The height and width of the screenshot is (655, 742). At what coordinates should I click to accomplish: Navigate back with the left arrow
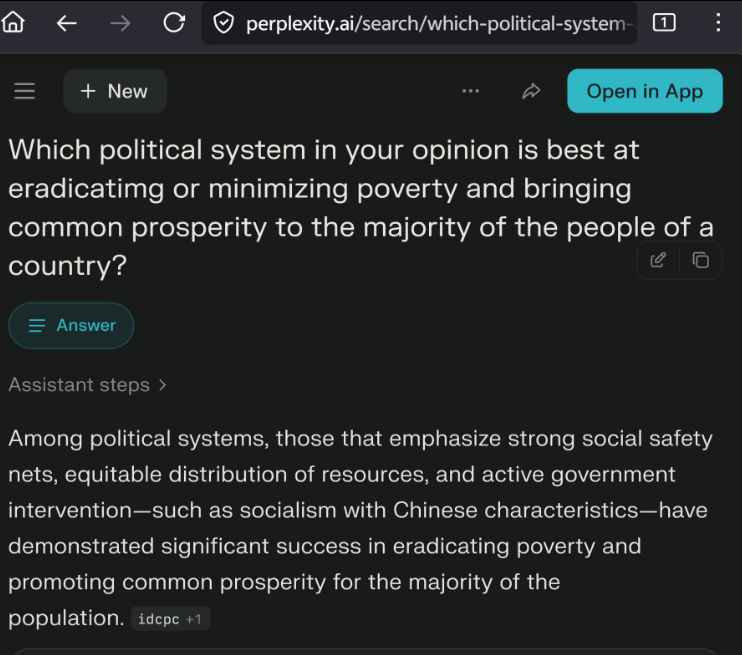66,23
